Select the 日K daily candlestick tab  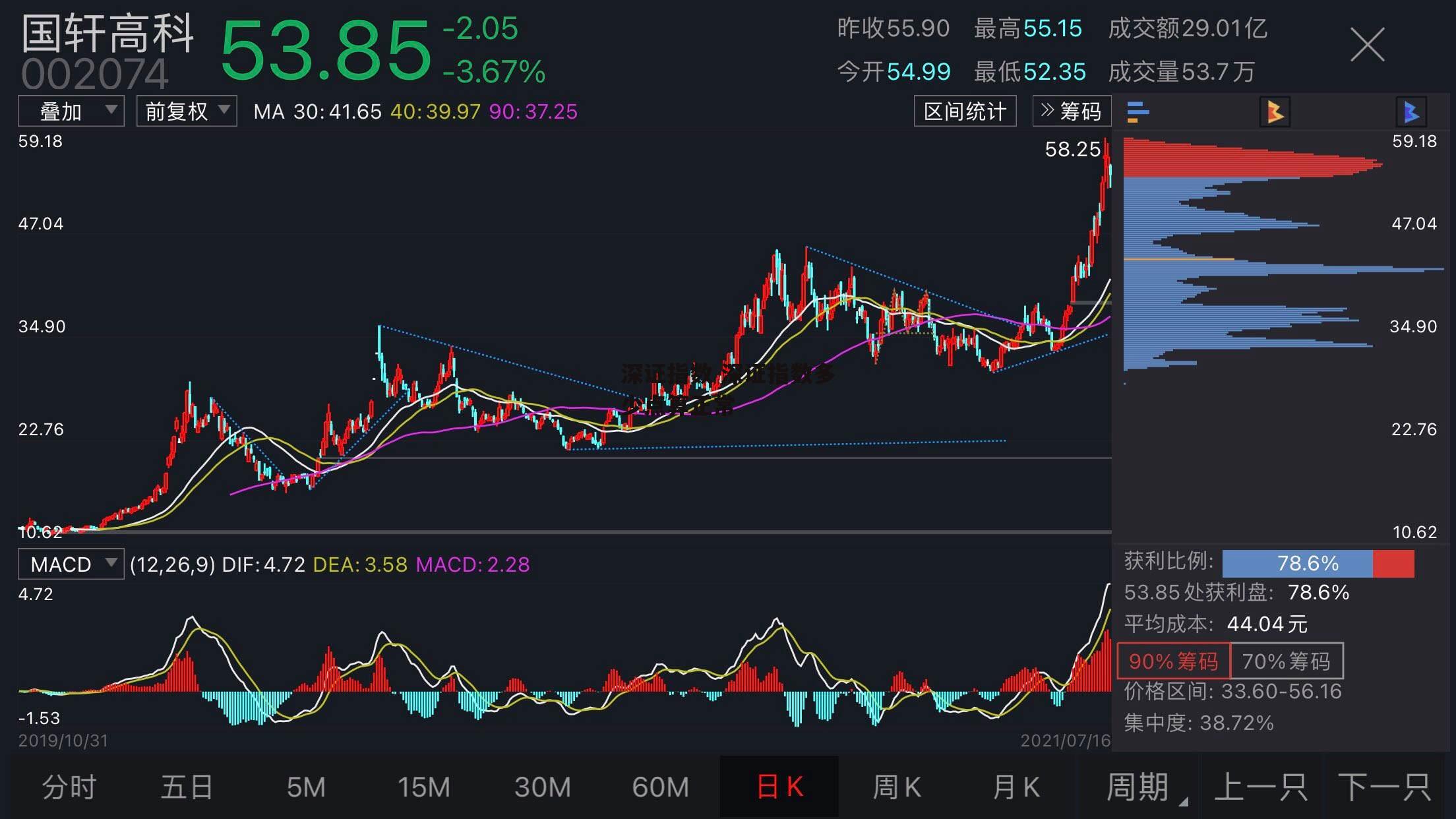point(779,787)
